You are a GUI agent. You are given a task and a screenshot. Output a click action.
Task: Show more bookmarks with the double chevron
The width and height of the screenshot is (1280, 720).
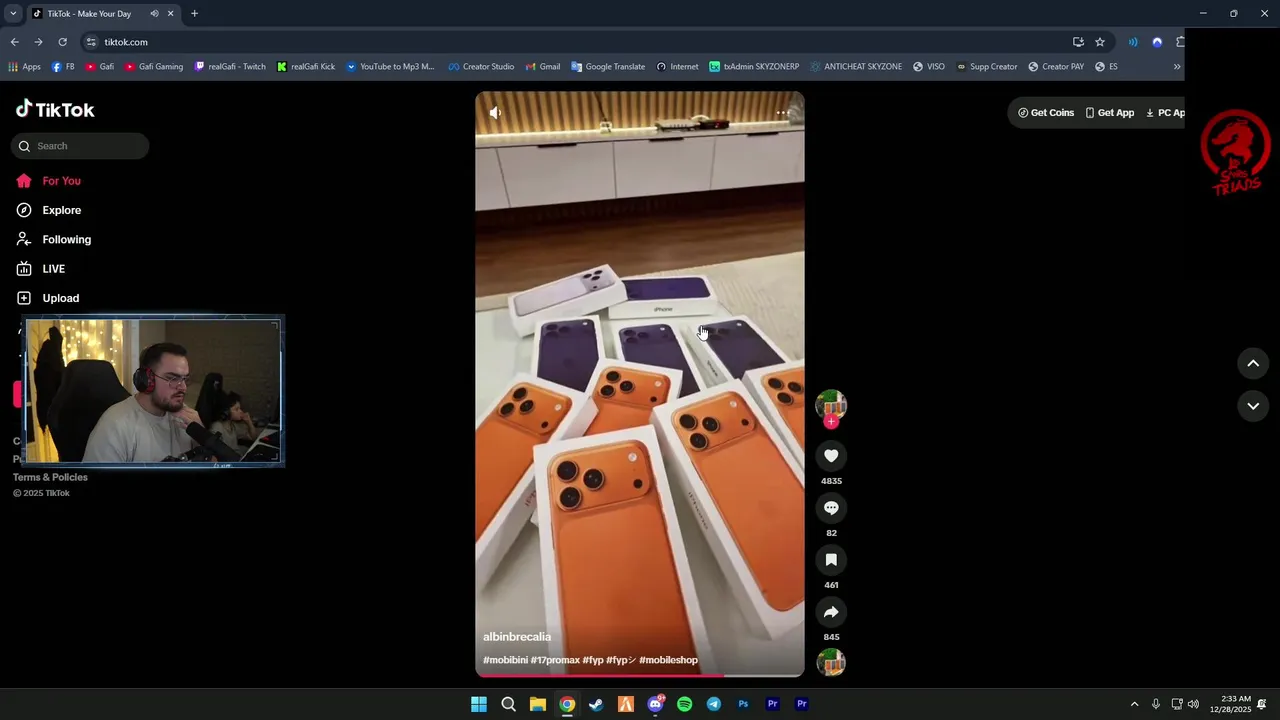pos(1176,67)
